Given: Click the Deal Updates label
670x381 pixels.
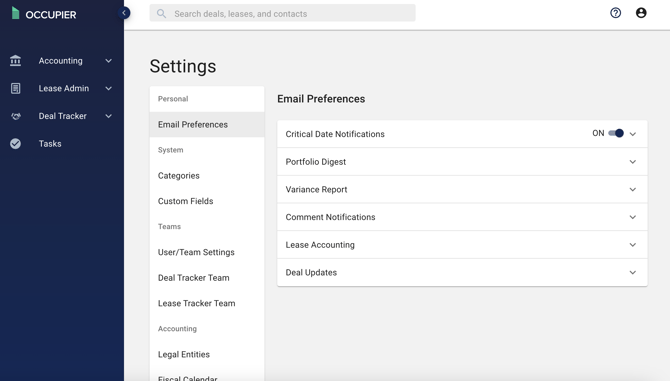Looking at the screenshot, I should [311, 273].
